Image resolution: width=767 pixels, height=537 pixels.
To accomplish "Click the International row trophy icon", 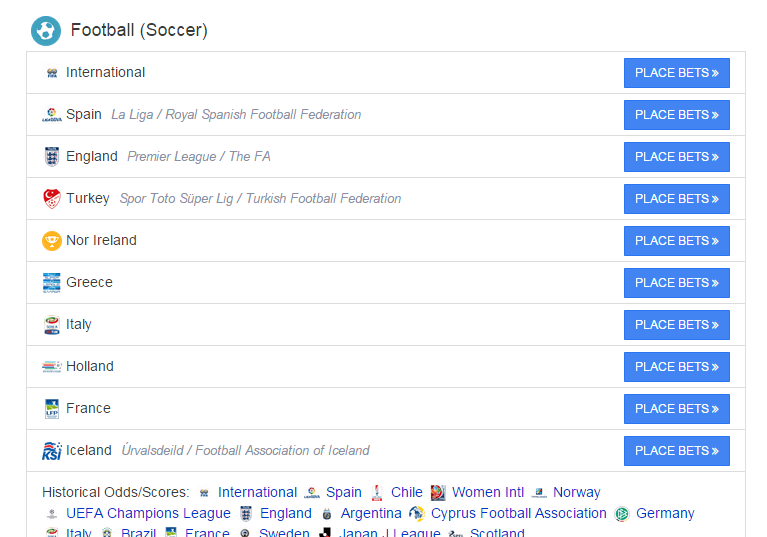I will [52, 73].
